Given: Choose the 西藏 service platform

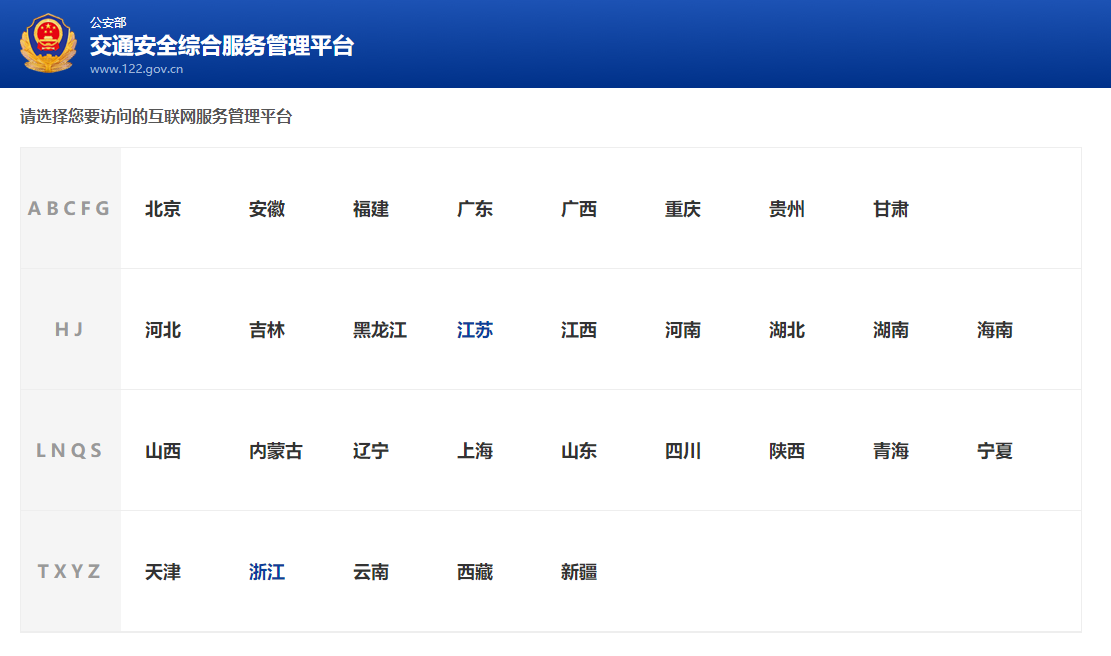Looking at the screenshot, I should pyautogui.click(x=476, y=571).
